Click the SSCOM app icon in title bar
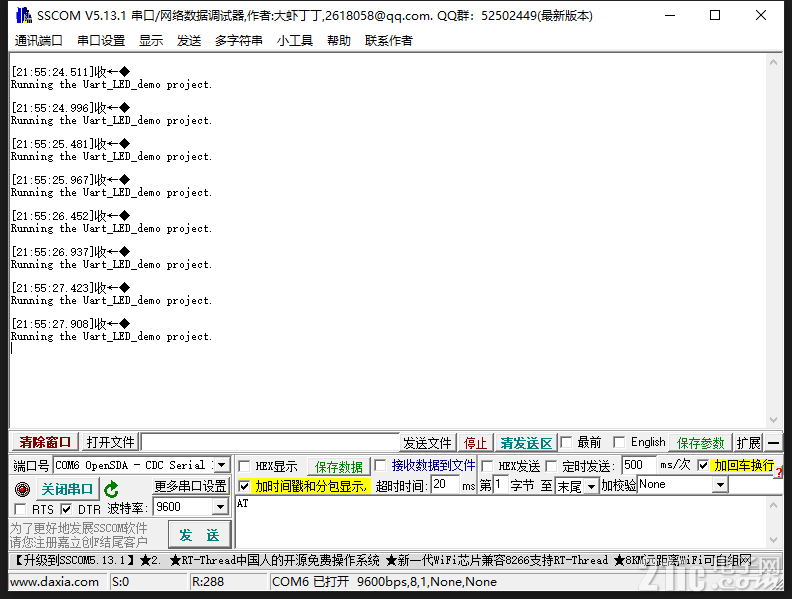This screenshot has width=792, height=599. (x=23, y=15)
